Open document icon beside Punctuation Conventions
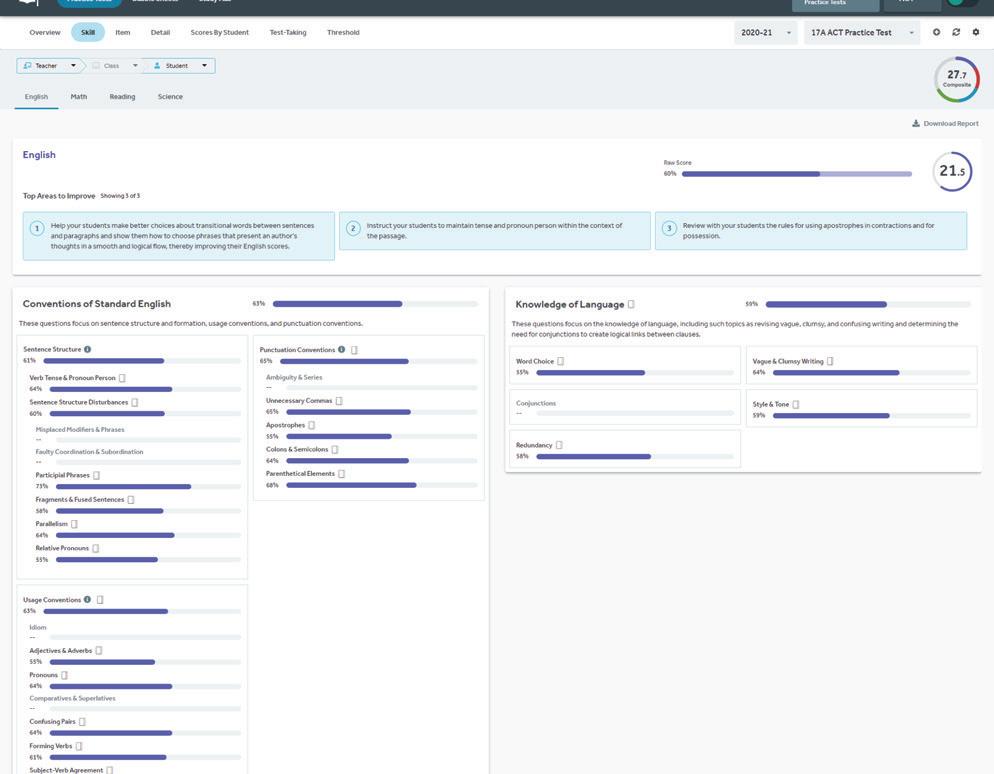The width and height of the screenshot is (994, 774). tap(354, 350)
